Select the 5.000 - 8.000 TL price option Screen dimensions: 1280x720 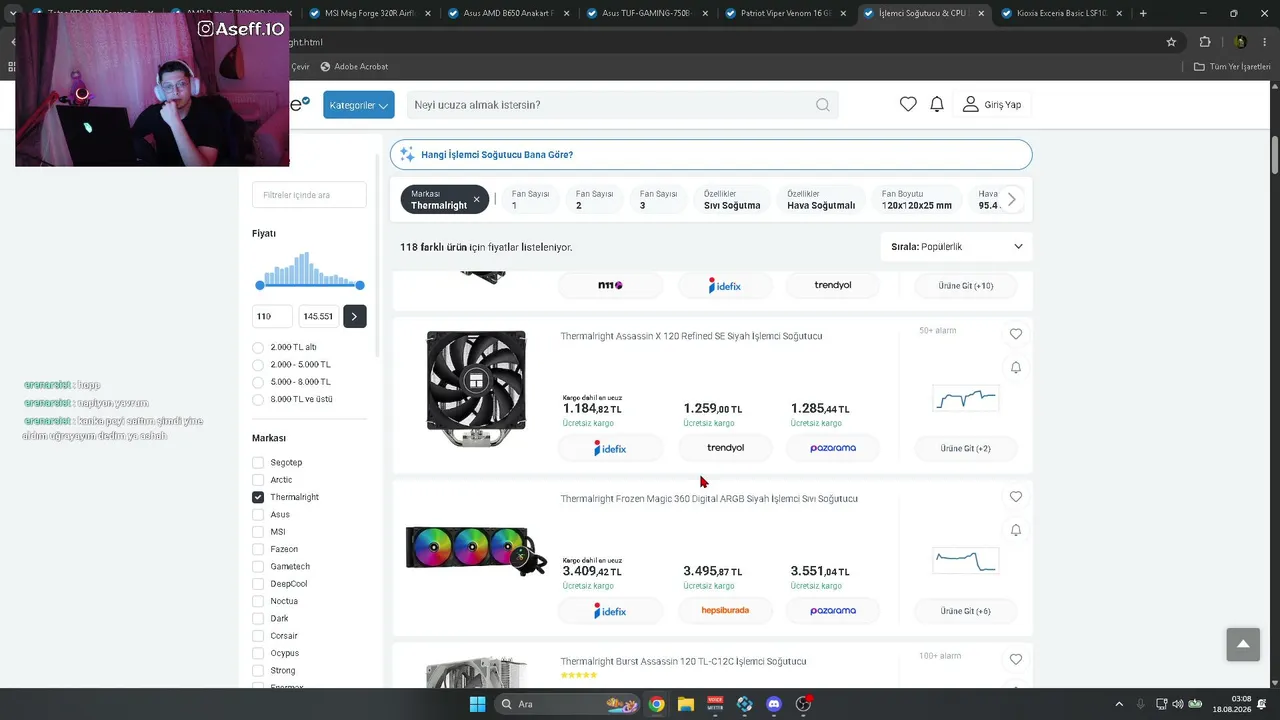click(x=258, y=382)
